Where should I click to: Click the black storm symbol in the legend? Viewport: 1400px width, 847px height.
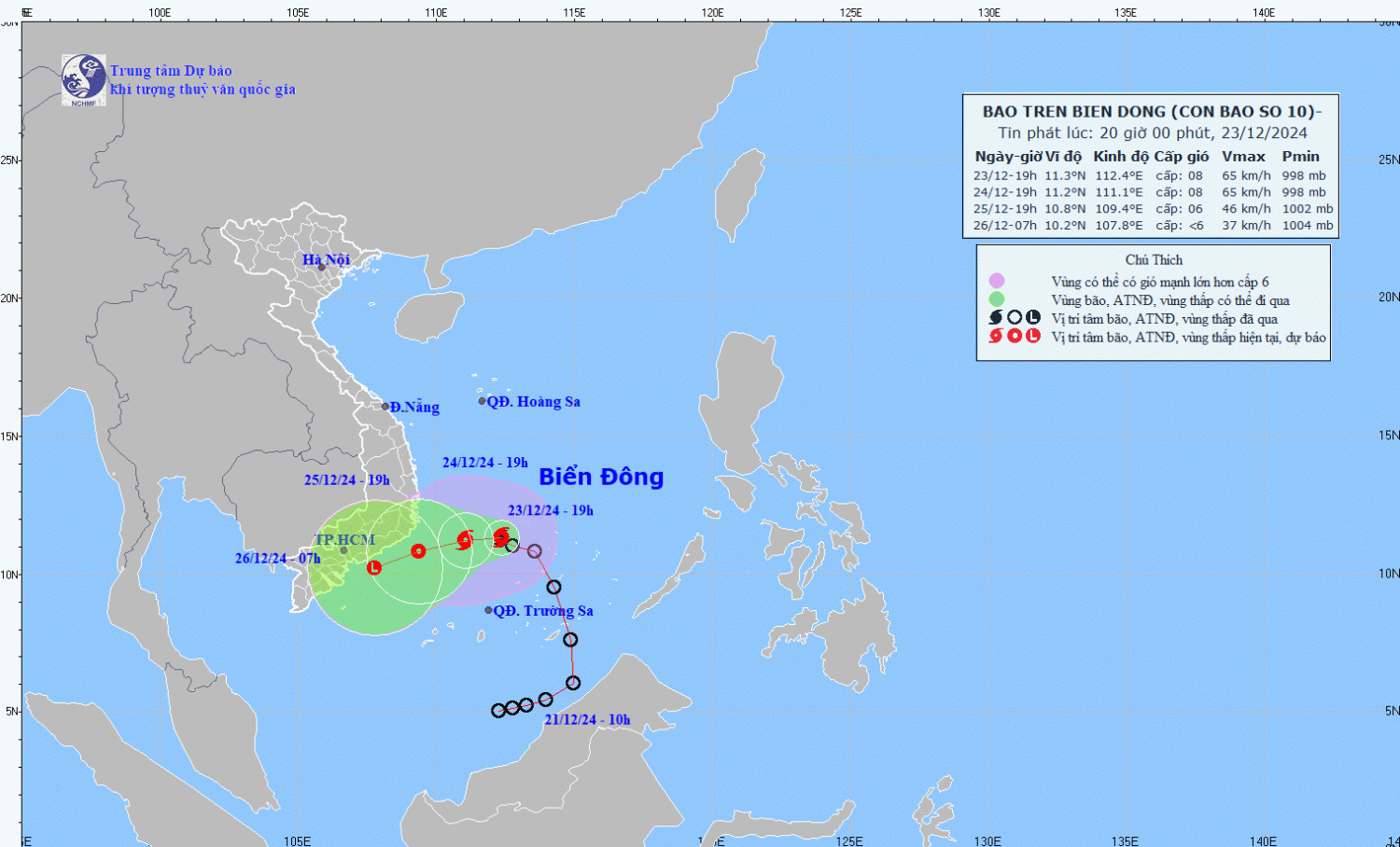click(996, 318)
